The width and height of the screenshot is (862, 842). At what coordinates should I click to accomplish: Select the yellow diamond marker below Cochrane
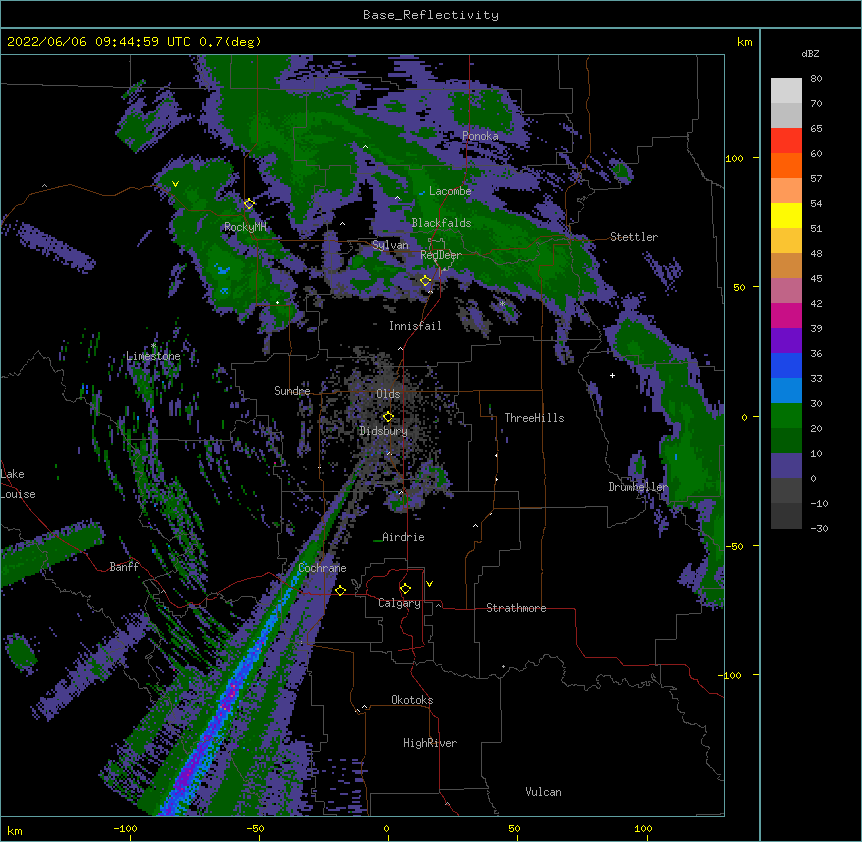(340, 590)
